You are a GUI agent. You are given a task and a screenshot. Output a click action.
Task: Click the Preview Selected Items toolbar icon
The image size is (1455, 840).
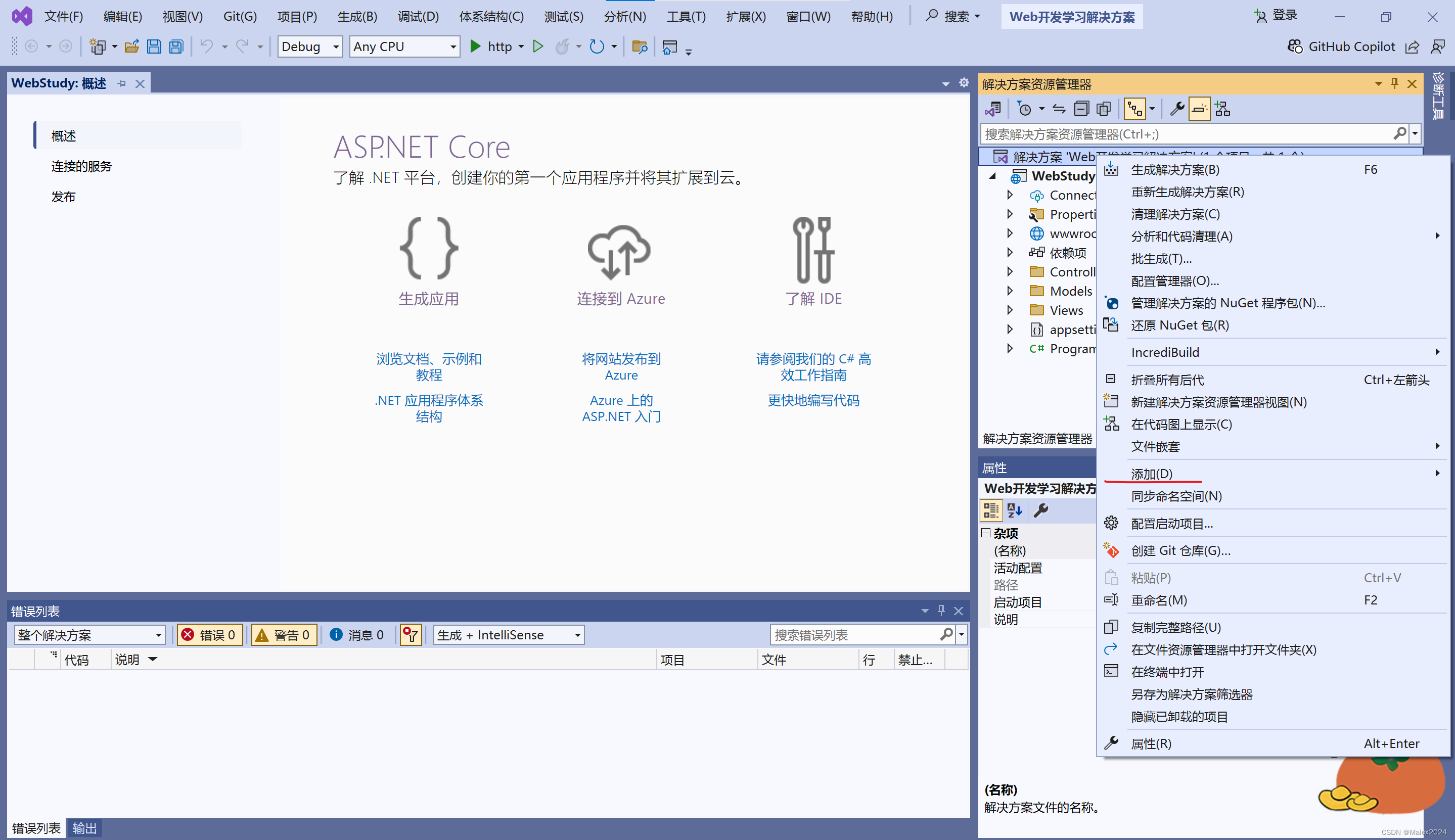(1199, 109)
